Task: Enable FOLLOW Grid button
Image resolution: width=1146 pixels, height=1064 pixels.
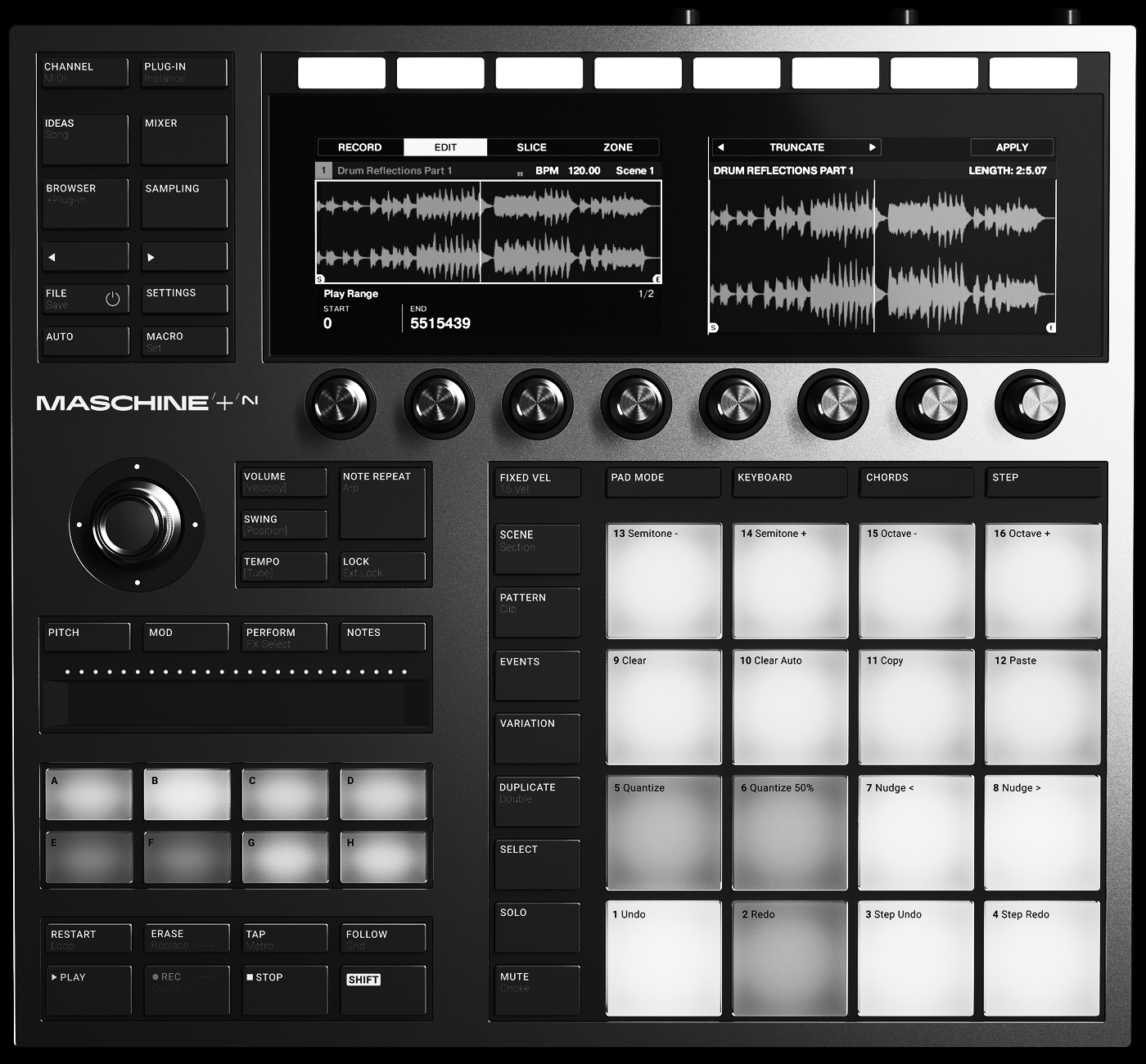Action: 383,938
